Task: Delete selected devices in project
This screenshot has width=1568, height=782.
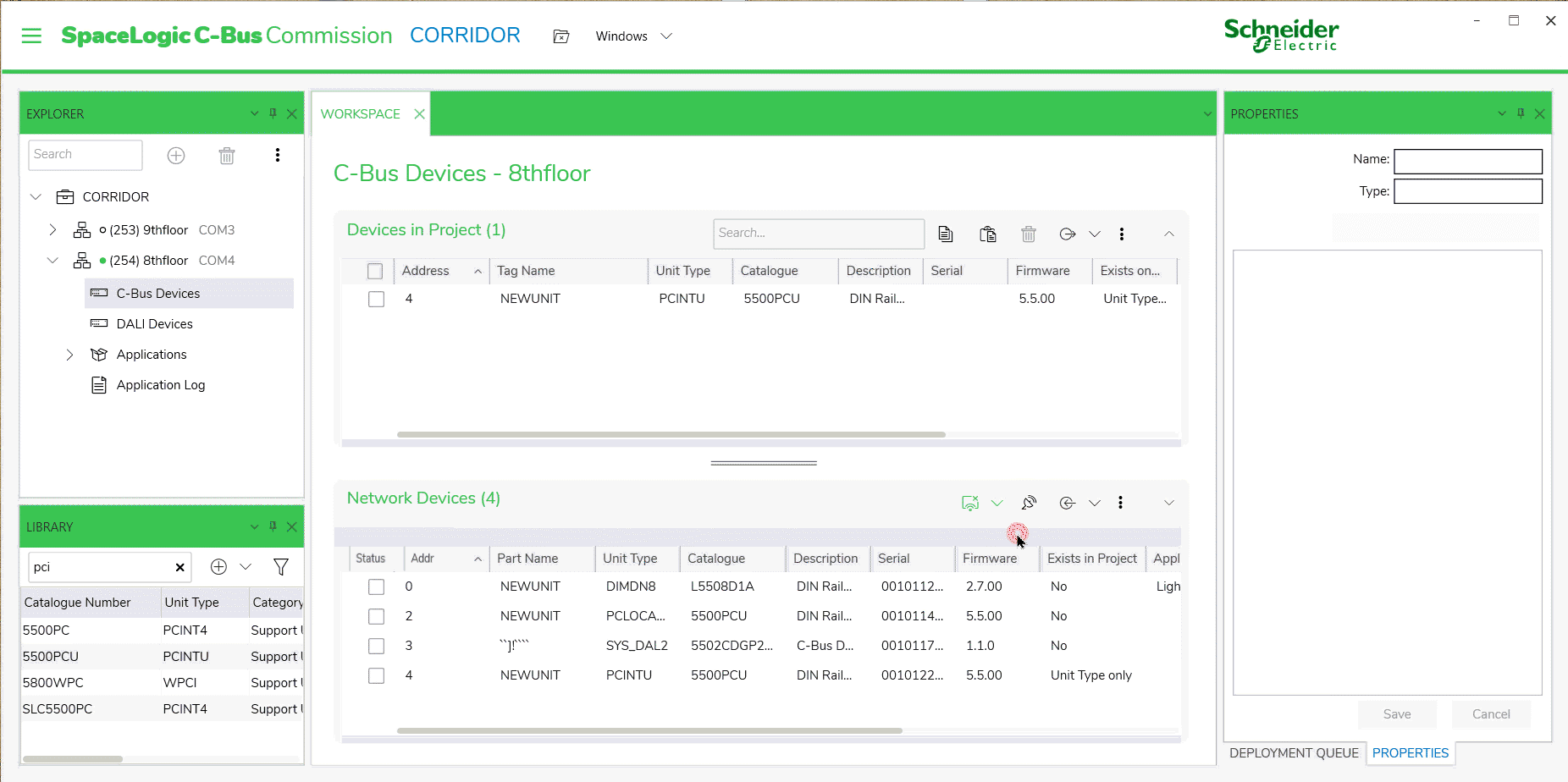Action: [x=1029, y=234]
